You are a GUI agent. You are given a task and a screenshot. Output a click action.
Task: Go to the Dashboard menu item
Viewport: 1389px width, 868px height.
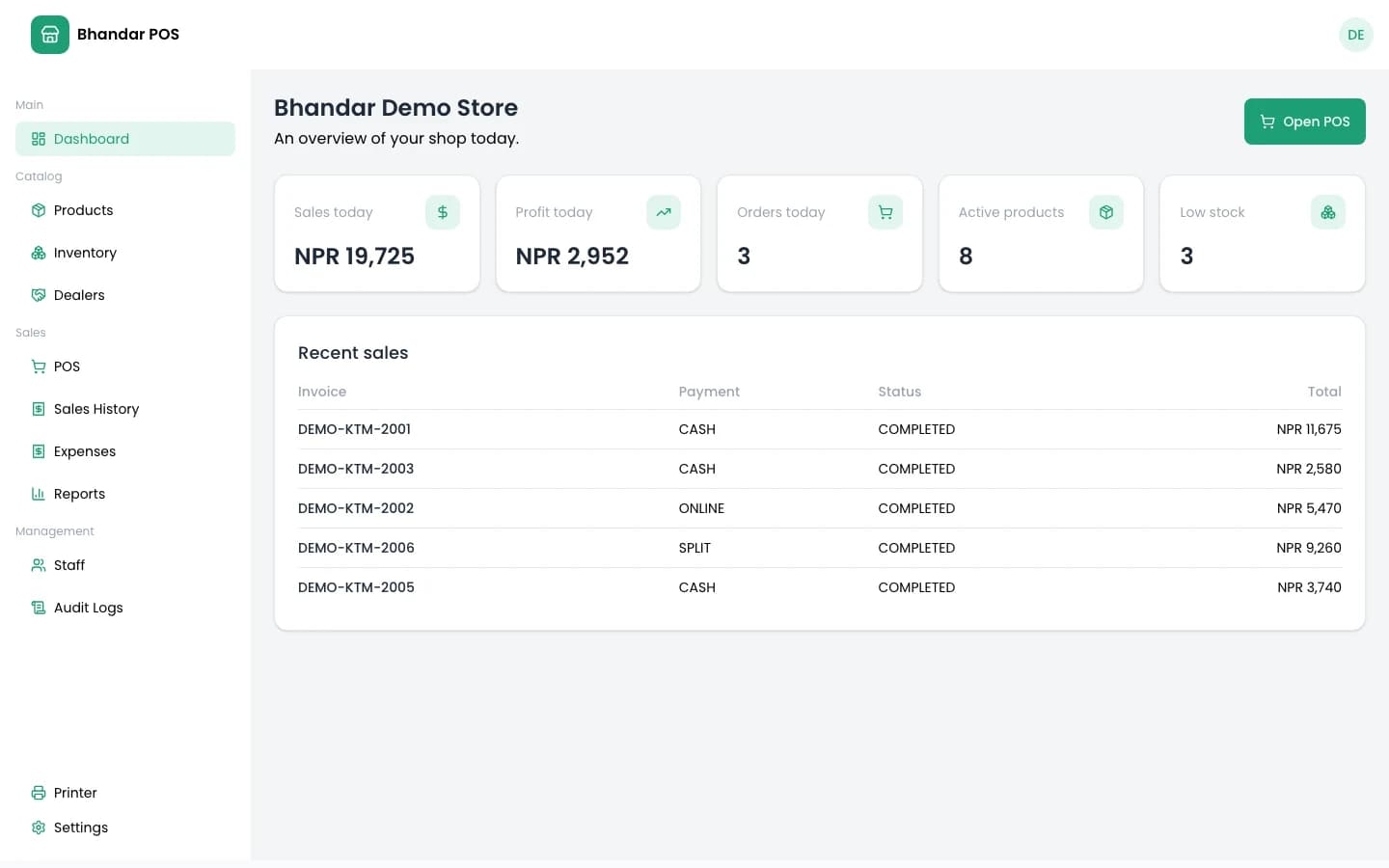point(125,139)
